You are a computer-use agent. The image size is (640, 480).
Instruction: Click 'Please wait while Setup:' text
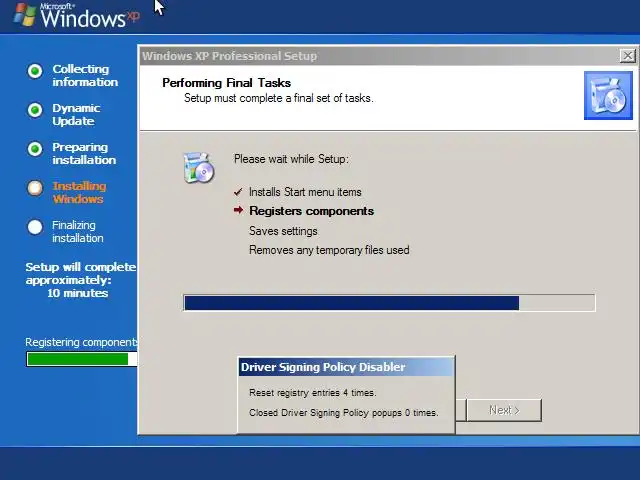point(291,159)
